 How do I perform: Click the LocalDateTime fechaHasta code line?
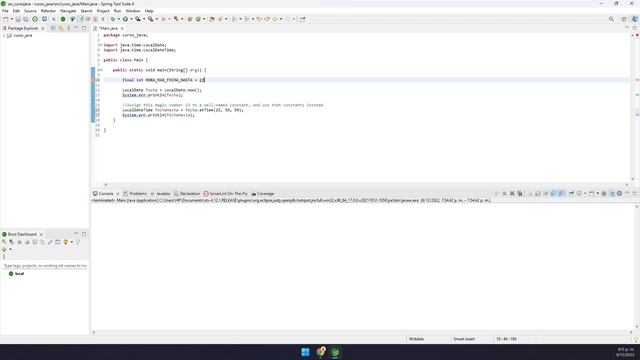[182, 110]
